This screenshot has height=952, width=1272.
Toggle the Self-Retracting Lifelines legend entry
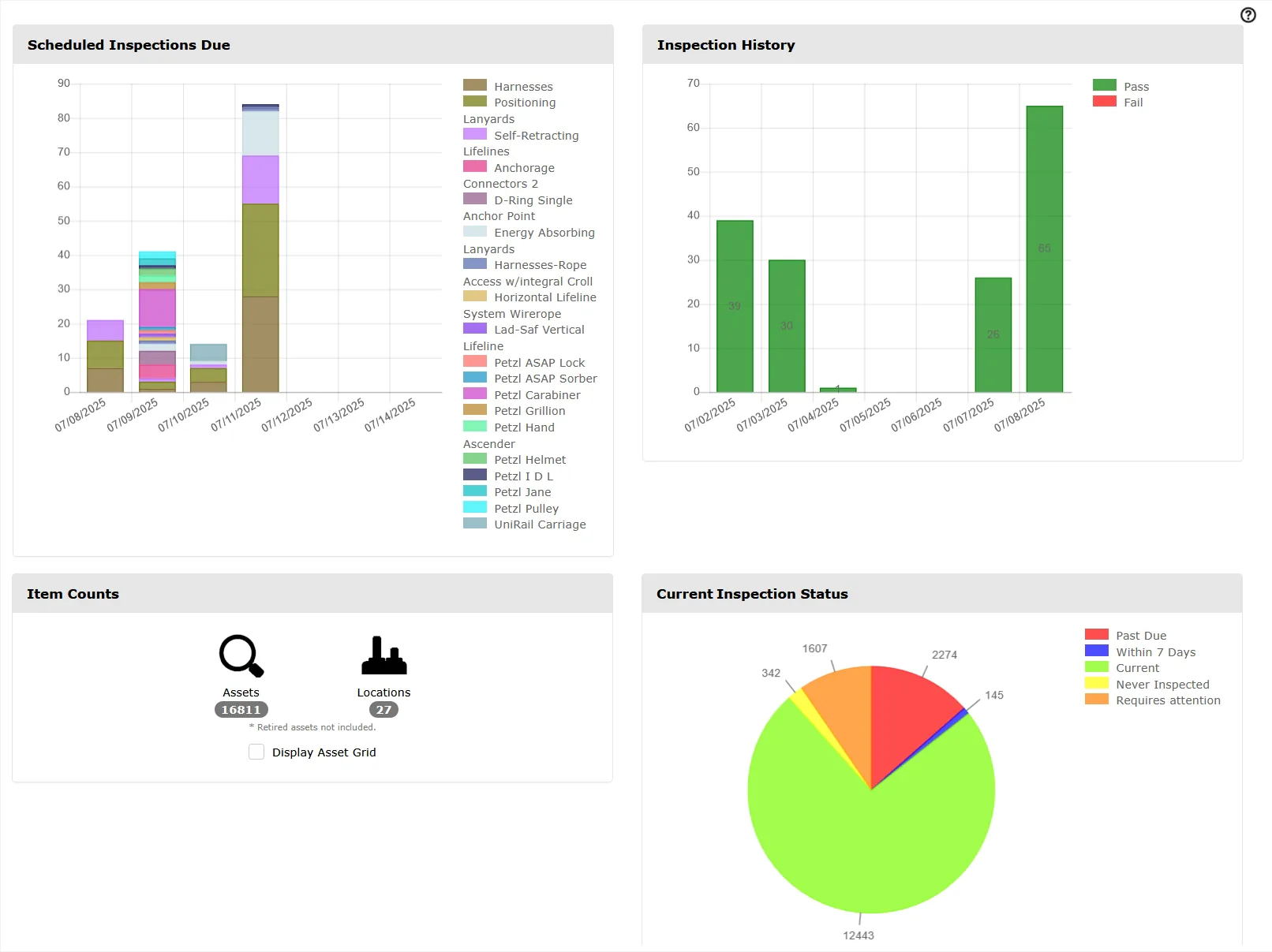521,143
